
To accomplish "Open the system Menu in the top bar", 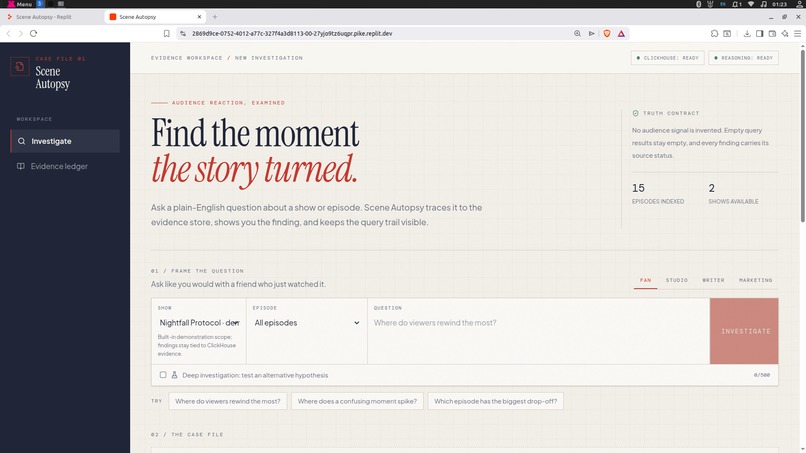I will (x=20, y=4).
